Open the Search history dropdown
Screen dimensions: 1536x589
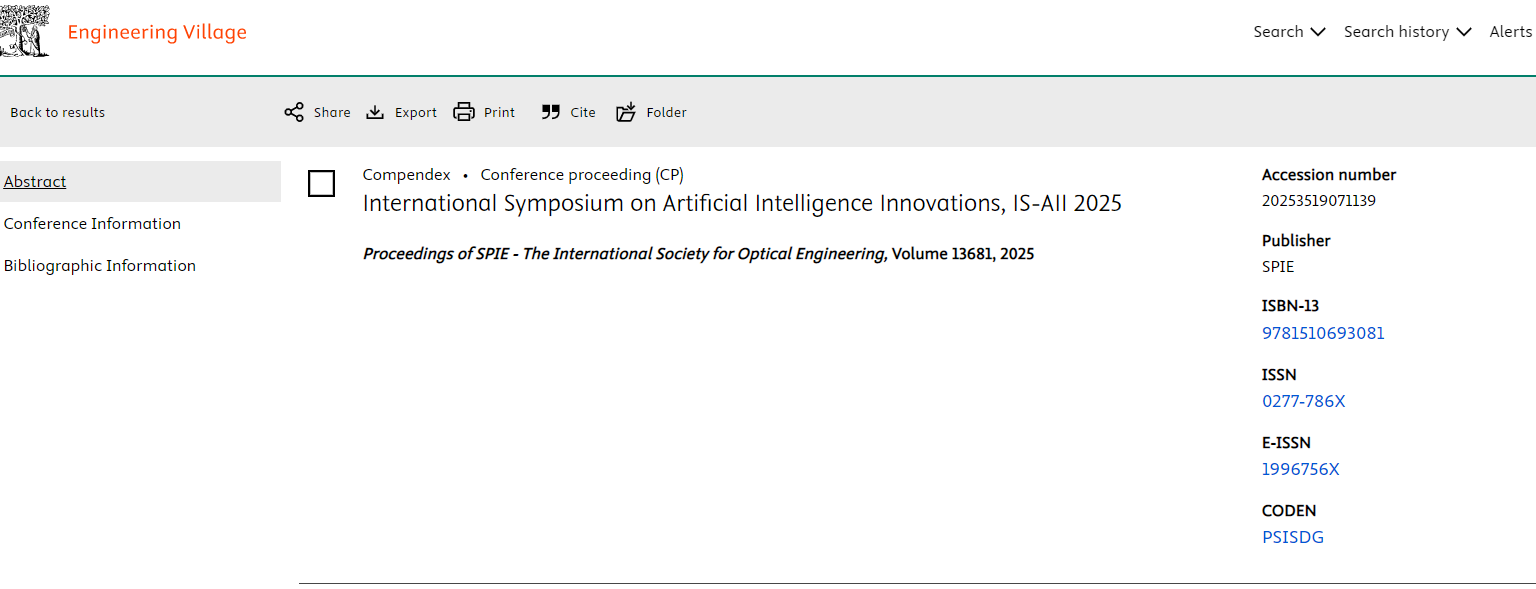coord(1407,32)
